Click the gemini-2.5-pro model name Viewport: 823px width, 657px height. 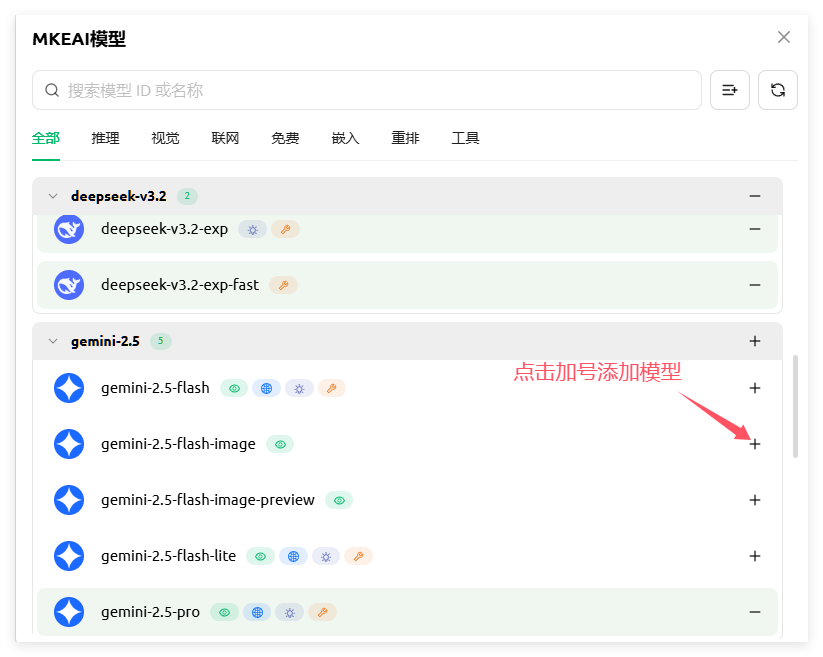[x=151, y=612]
